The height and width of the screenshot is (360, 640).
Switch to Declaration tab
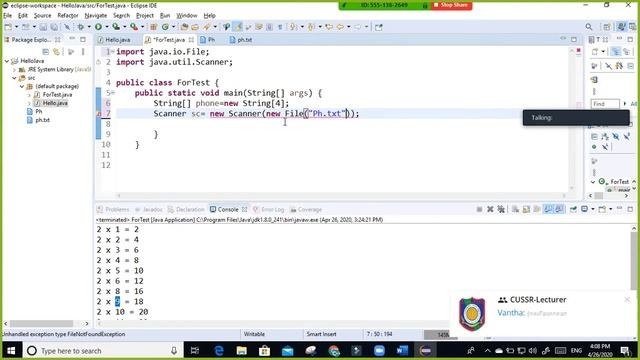point(186,209)
